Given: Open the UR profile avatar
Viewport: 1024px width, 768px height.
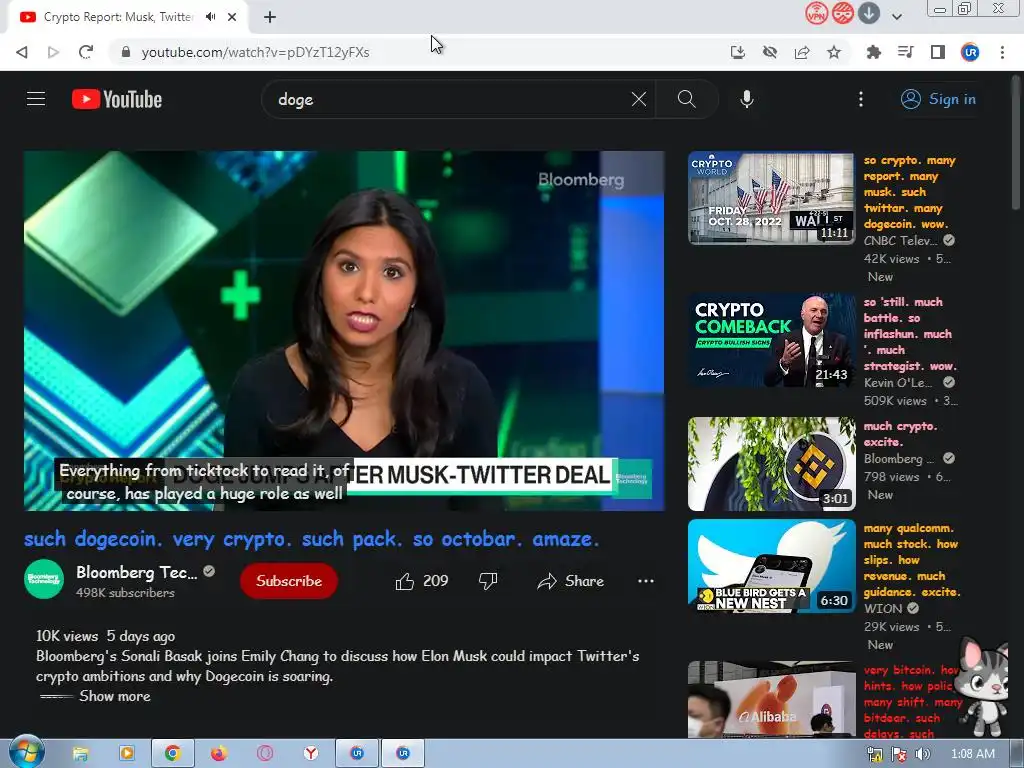Looking at the screenshot, I should [970, 52].
